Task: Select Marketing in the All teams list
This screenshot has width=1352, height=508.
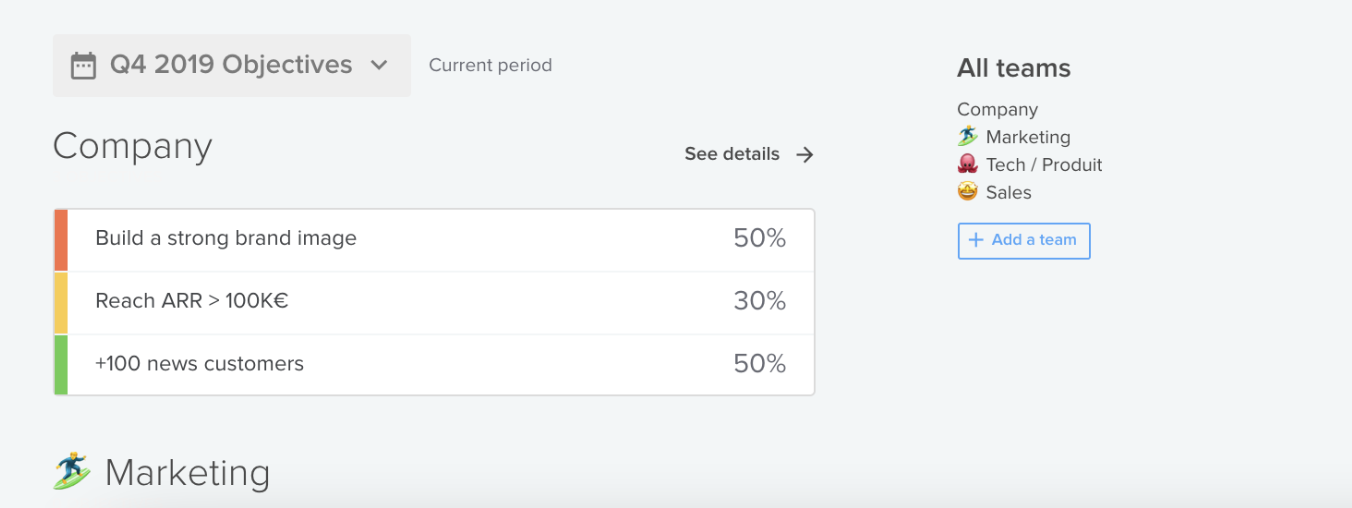Action: pos(1028,137)
